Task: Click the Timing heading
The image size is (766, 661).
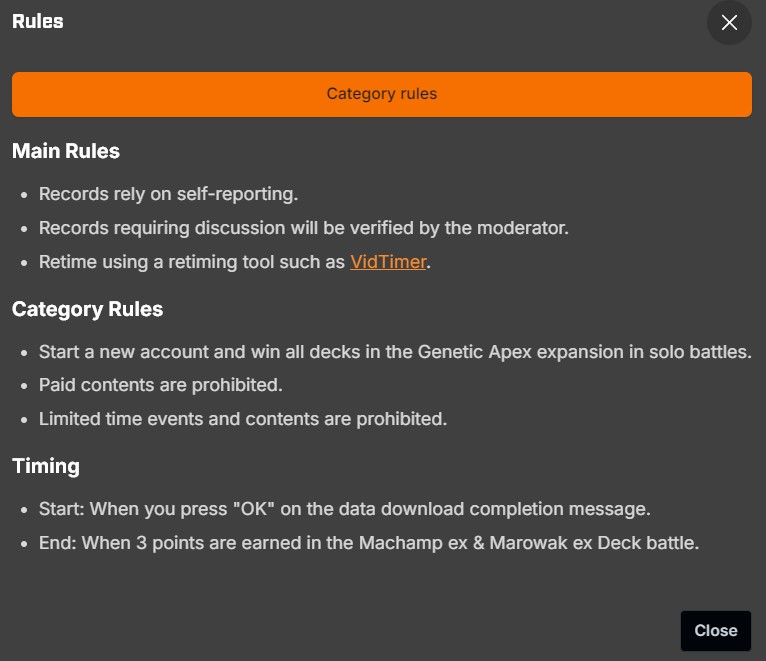Action: click(46, 466)
